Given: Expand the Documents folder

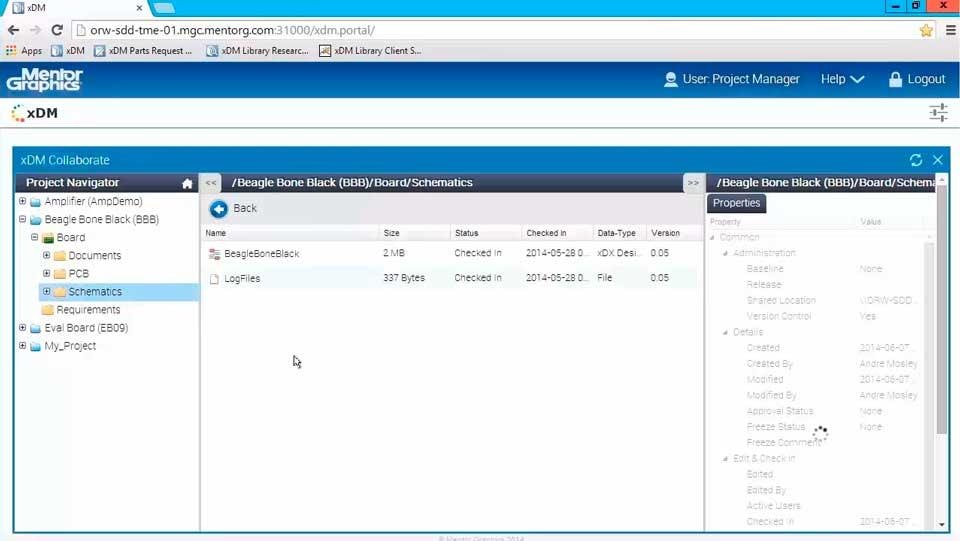Looking at the screenshot, I should (x=47, y=255).
